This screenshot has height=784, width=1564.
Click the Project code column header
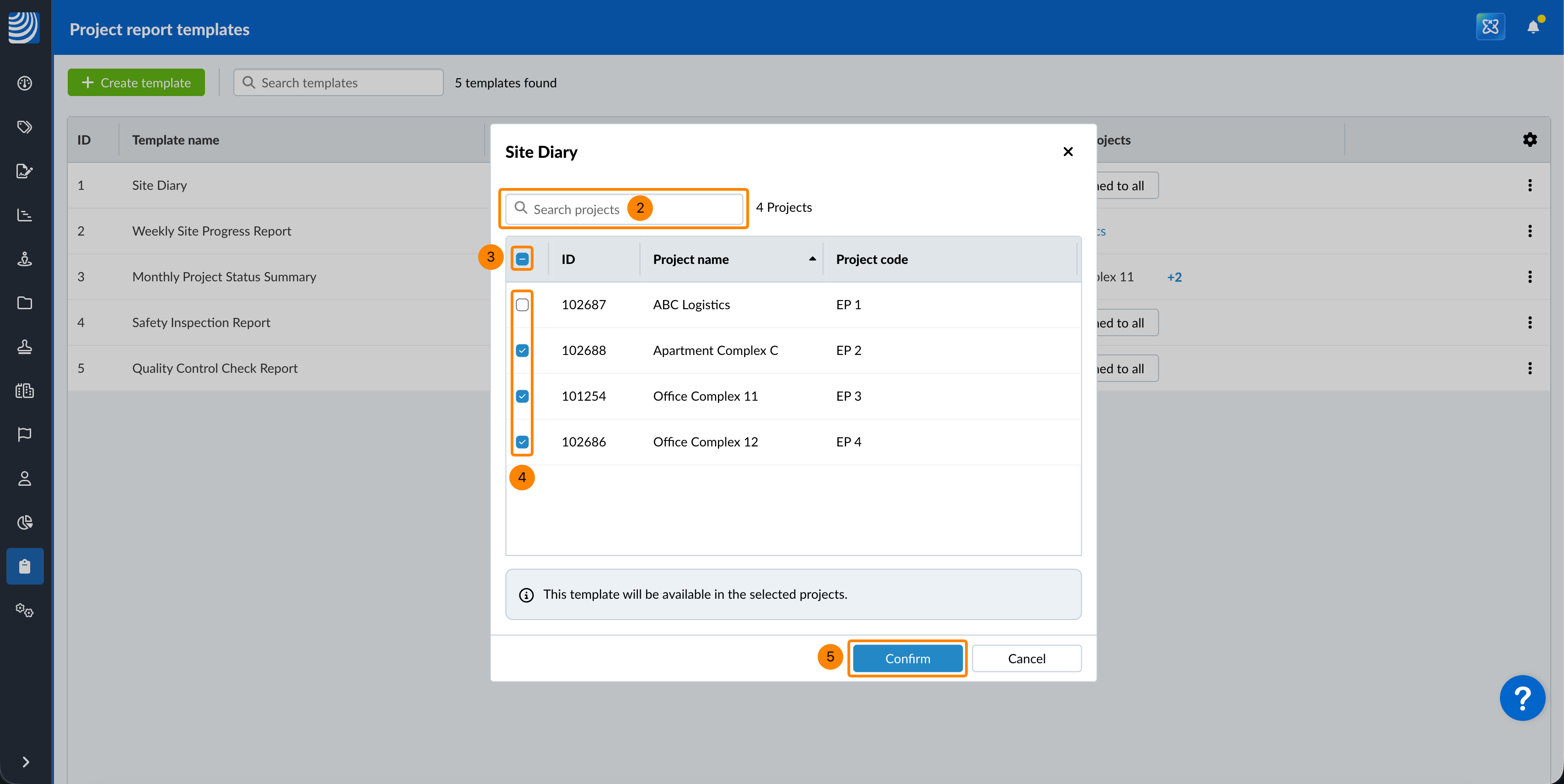tap(871, 259)
